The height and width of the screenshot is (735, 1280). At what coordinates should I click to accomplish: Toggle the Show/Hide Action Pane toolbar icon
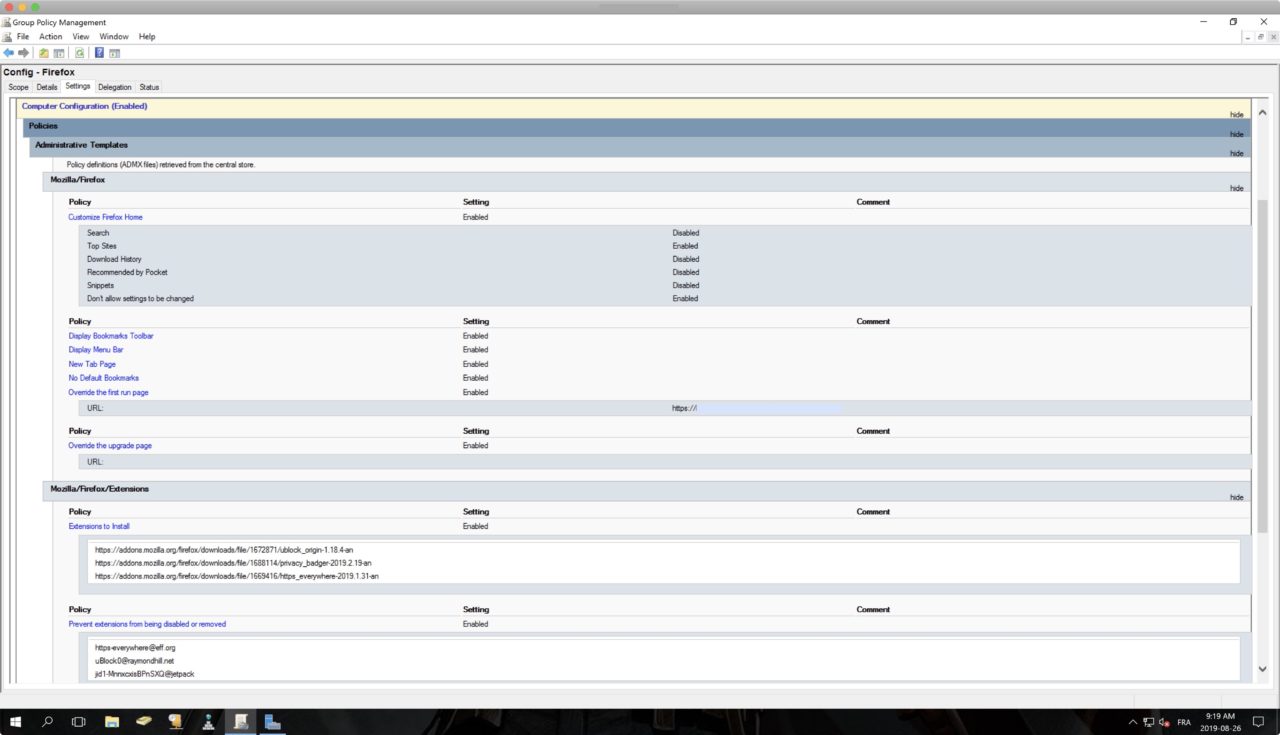[x=115, y=53]
